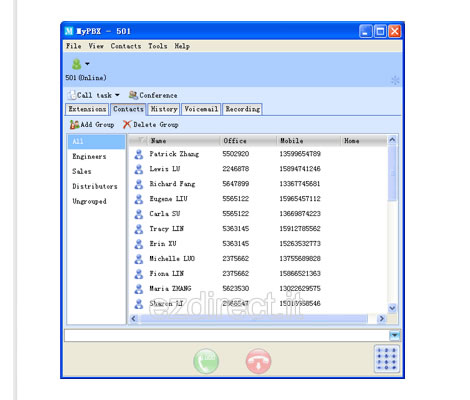Viewport: 470px width, 400px height.
Task: Click mobile number 15894741246
Action: (x=300, y=169)
